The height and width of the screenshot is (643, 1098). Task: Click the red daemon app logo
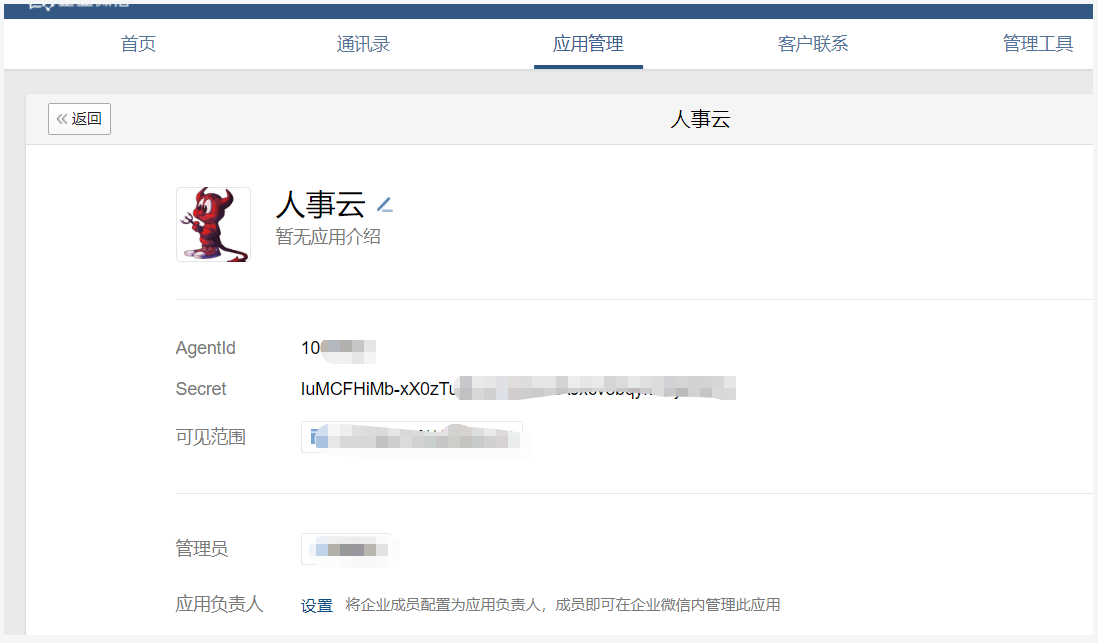pyautogui.click(x=214, y=224)
